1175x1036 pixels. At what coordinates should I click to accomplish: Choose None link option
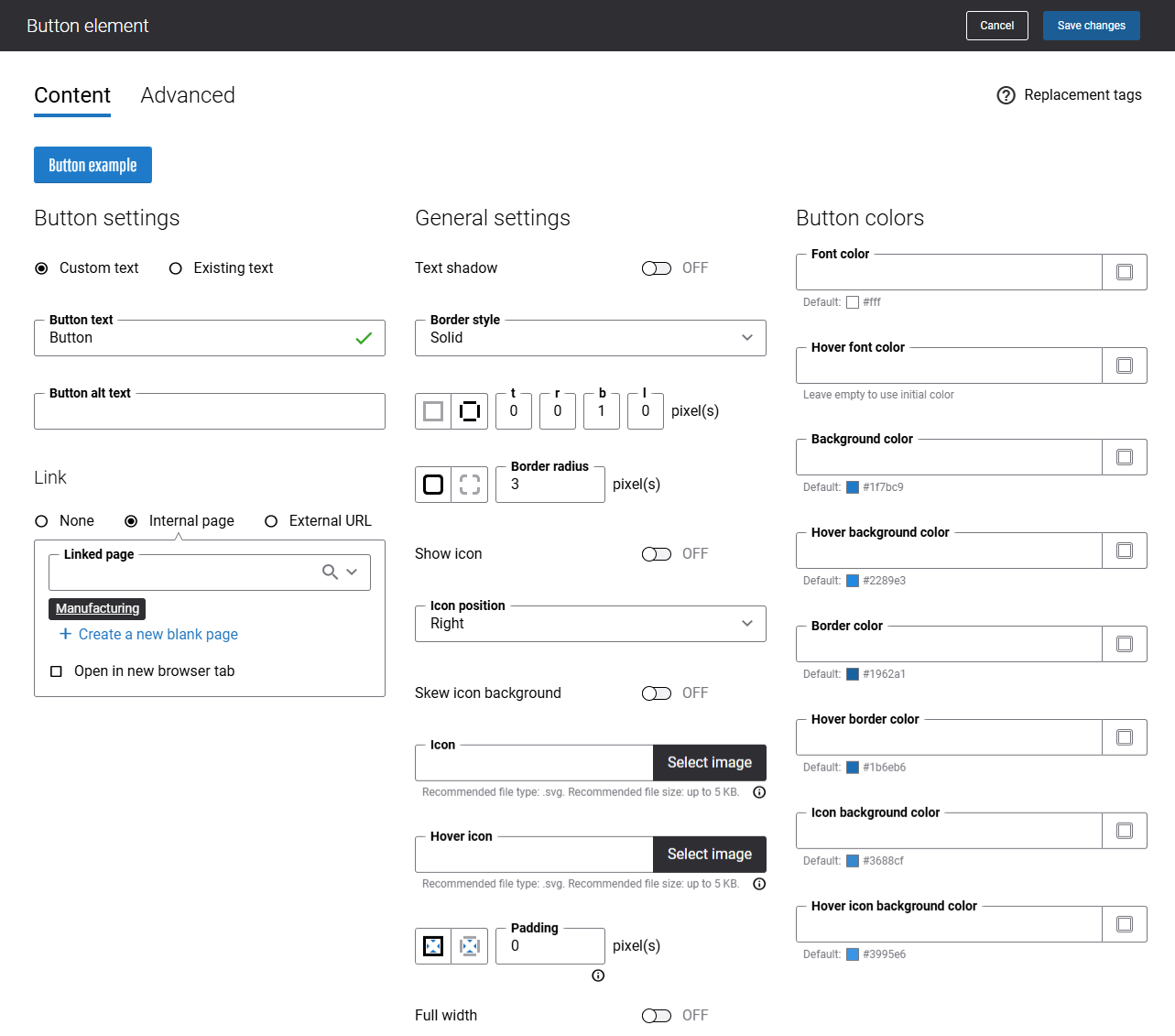[x=41, y=521]
